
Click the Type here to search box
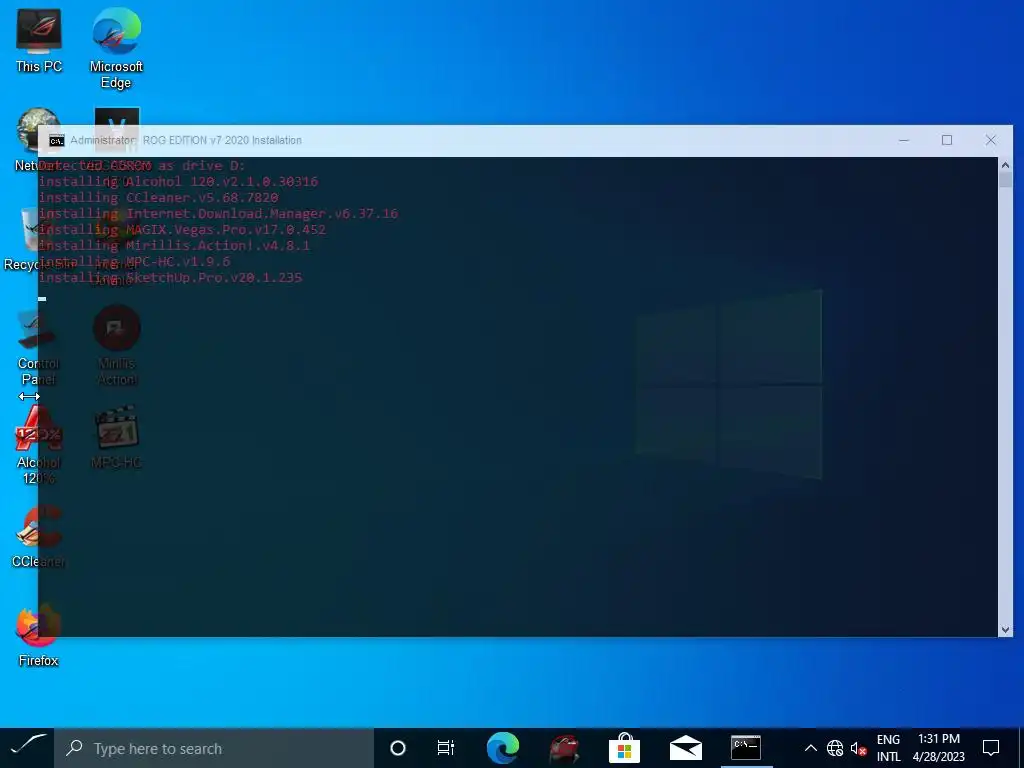pyautogui.click(x=214, y=748)
